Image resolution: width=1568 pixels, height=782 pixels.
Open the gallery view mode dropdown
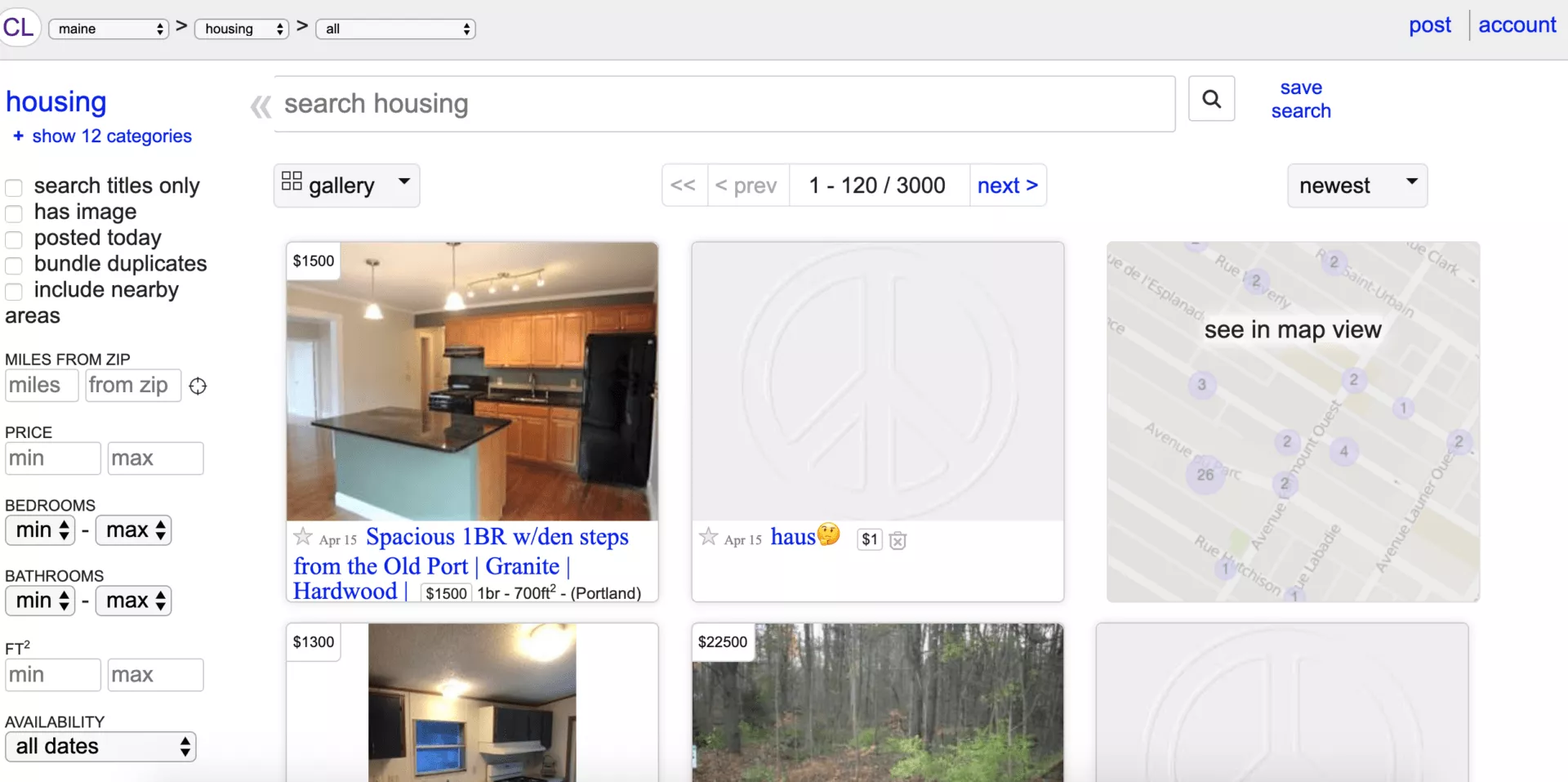347,185
